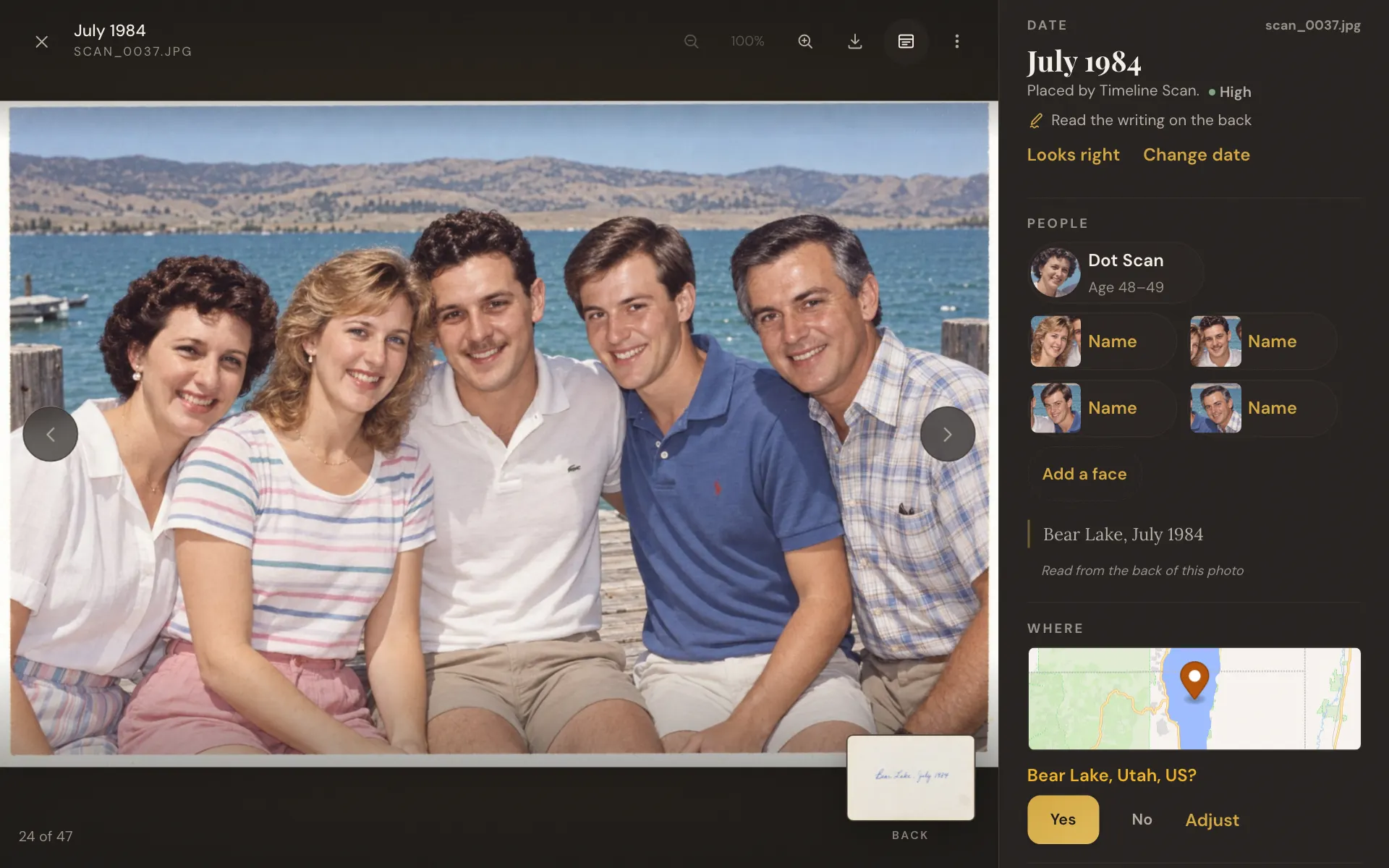Viewport: 1389px width, 868px height.
Task: Open the Bear Lake map preview
Action: pos(1194,699)
